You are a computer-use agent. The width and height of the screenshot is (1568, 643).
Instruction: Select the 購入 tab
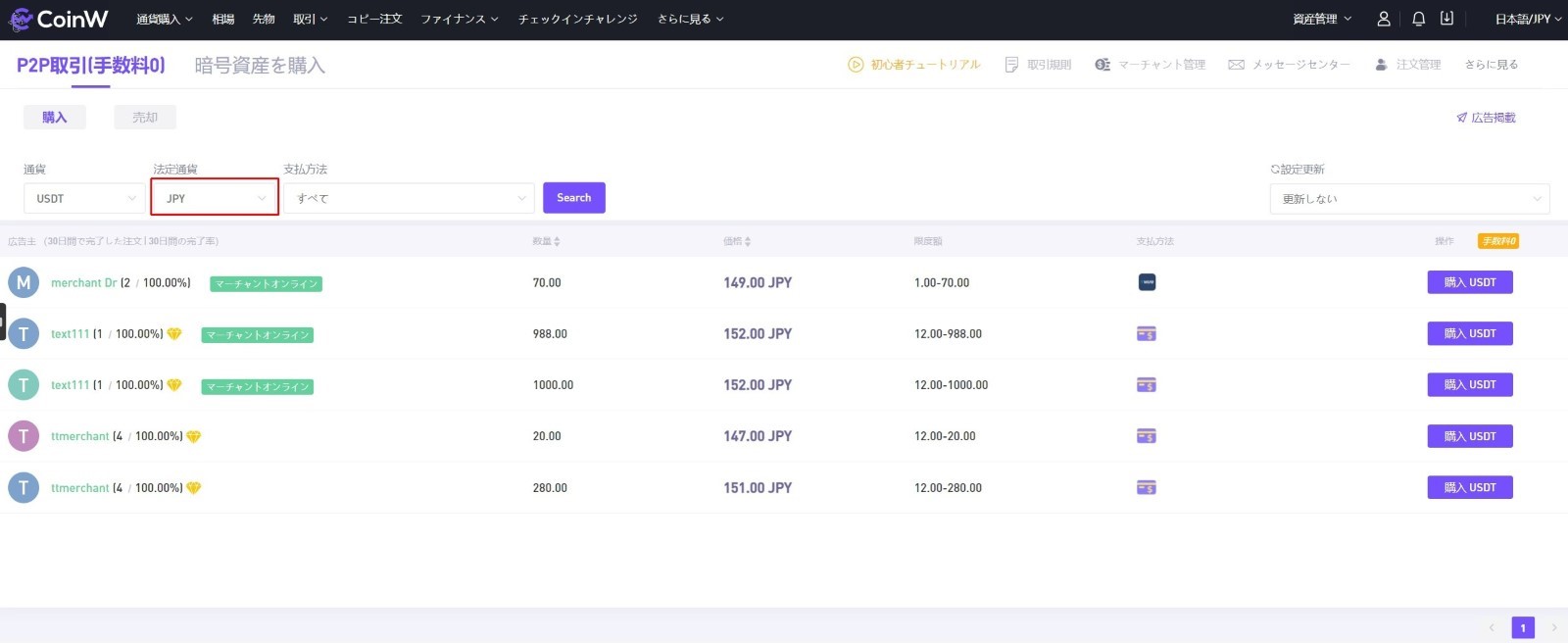tap(55, 118)
